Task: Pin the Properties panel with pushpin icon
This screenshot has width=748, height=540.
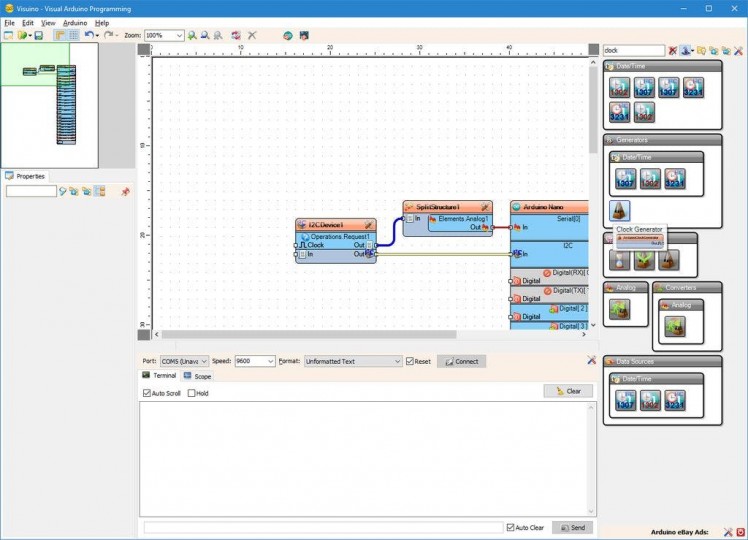Action: point(125,191)
